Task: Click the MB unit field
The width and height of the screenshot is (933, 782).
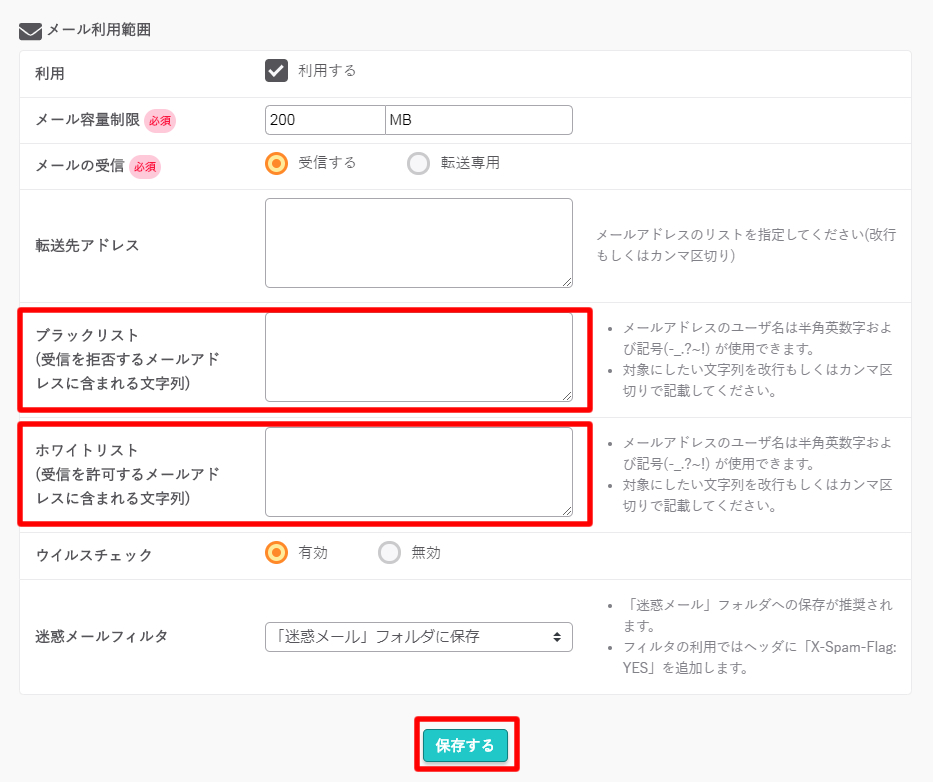Action: pyautogui.click(x=479, y=120)
